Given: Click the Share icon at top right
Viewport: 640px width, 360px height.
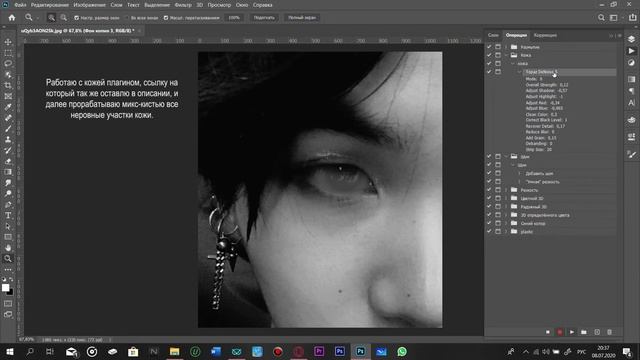Looking at the screenshot, I should click(x=632, y=18).
